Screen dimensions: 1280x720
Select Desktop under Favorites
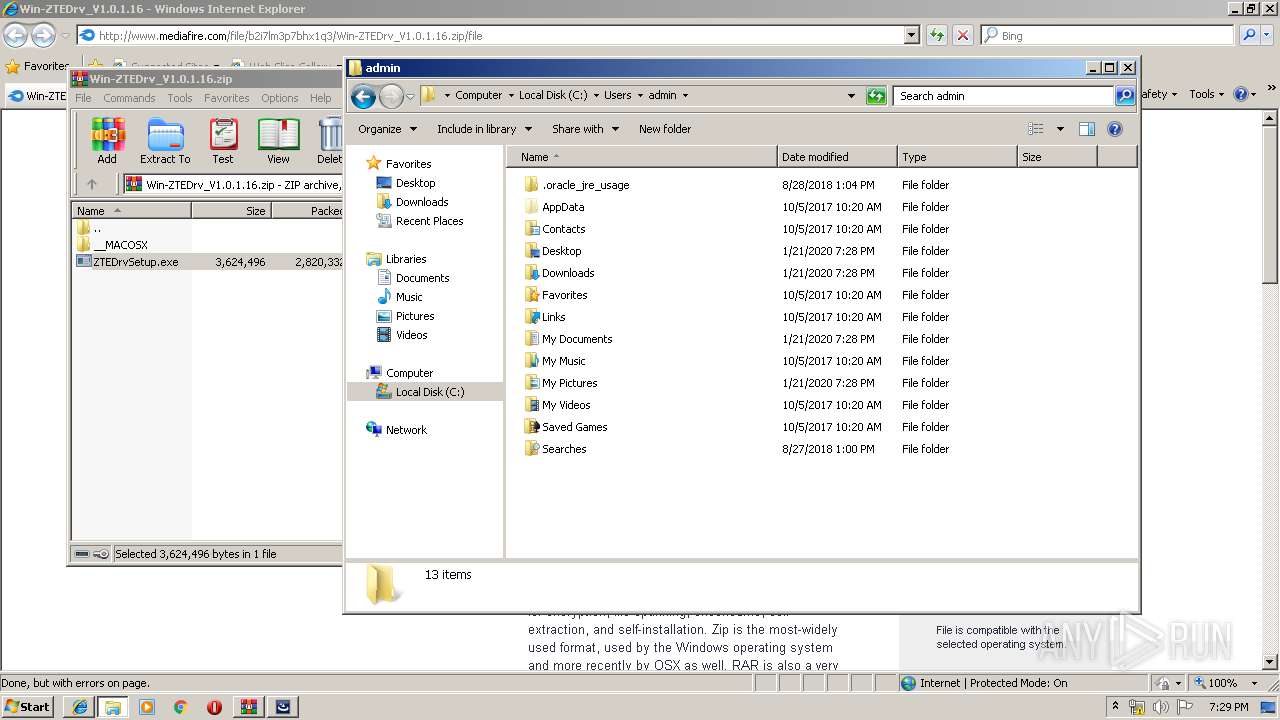point(415,183)
